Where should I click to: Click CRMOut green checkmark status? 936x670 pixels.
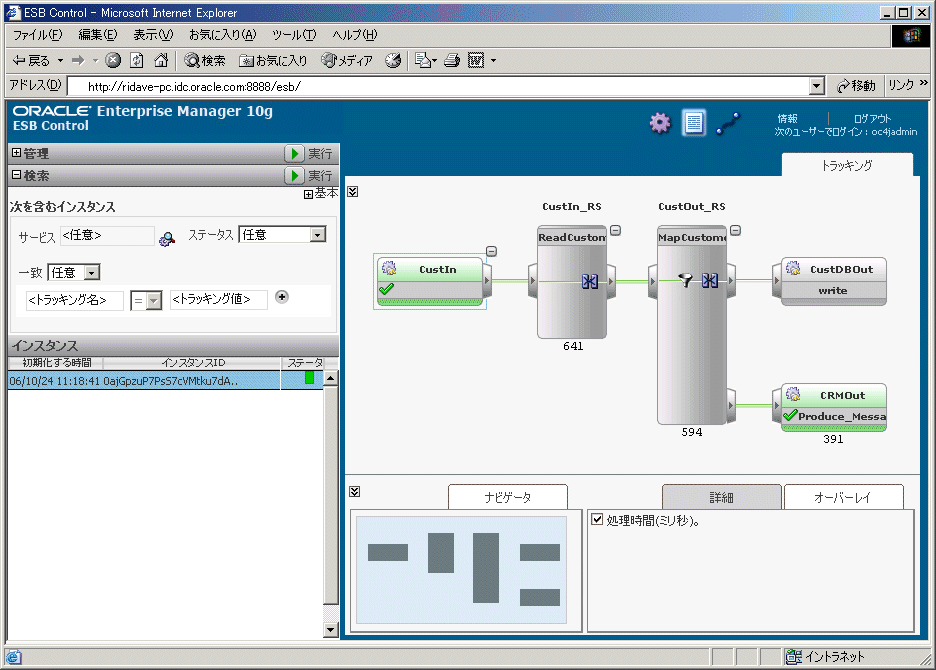[790, 415]
